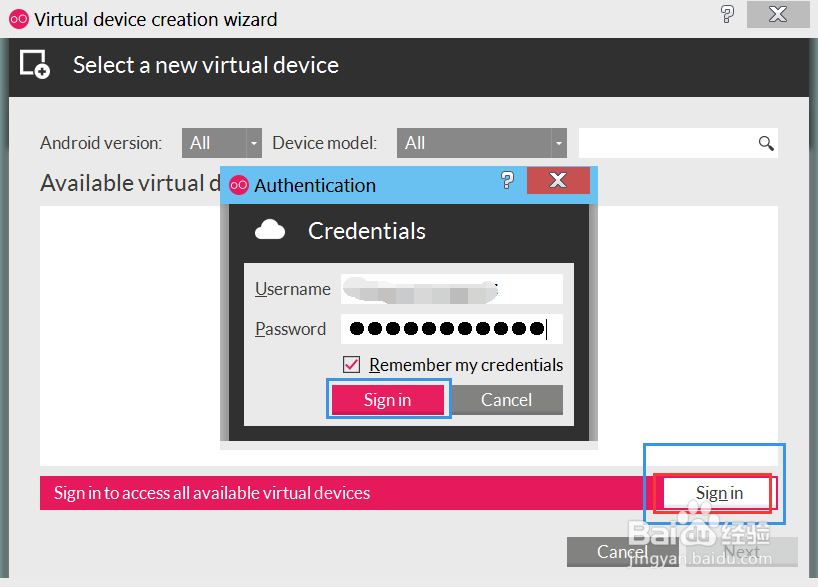Cancel the Authentication credentials dialog
Viewport: 818px width, 587px height.
(507, 400)
